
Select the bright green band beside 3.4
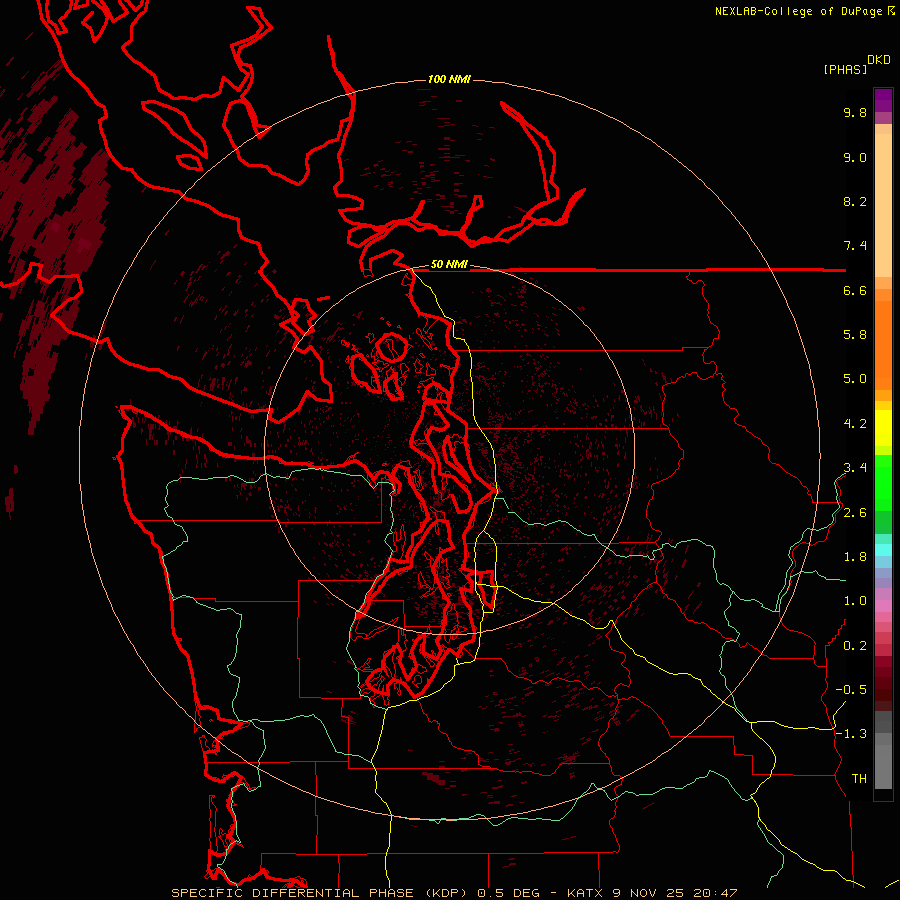click(883, 483)
